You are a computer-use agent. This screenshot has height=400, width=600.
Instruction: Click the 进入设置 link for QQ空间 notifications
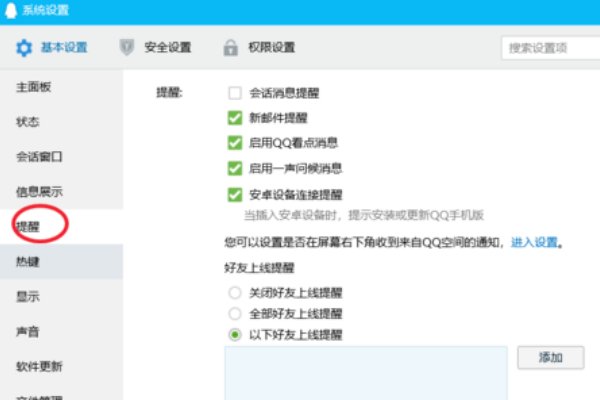[x=535, y=242]
